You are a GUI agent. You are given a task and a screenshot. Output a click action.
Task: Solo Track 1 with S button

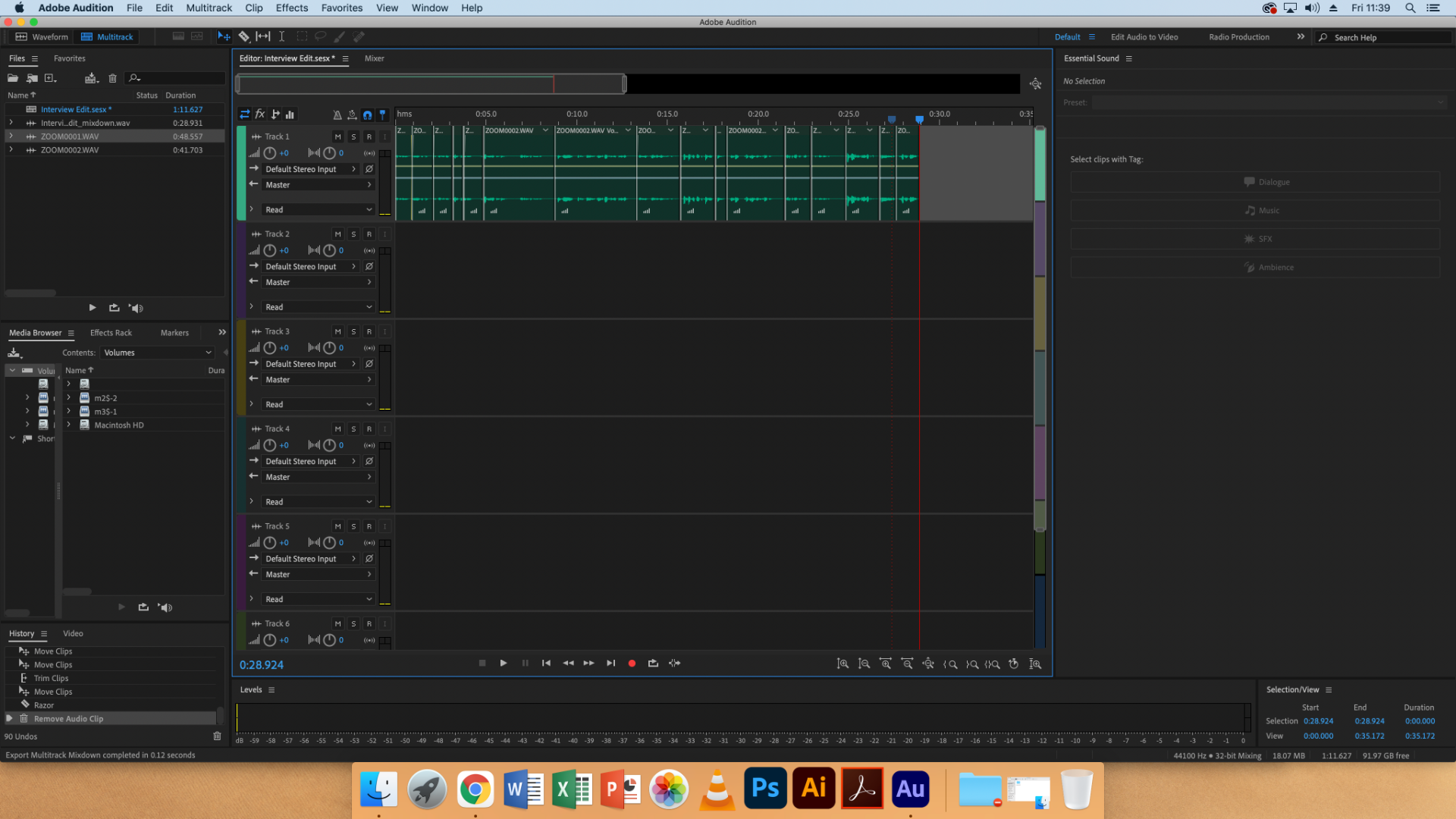(353, 137)
